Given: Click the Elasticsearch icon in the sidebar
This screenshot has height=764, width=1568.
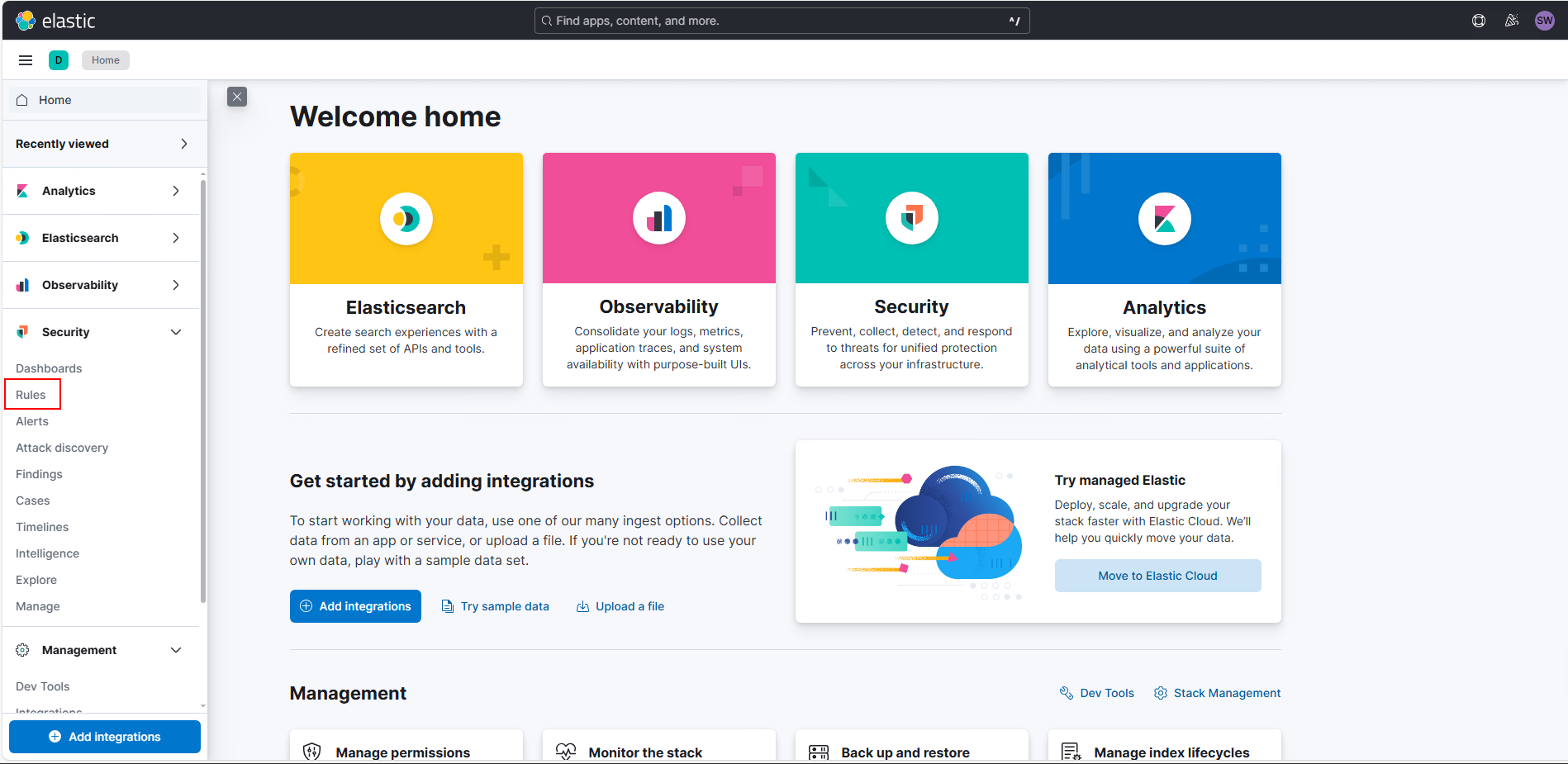Looking at the screenshot, I should tap(22, 238).
